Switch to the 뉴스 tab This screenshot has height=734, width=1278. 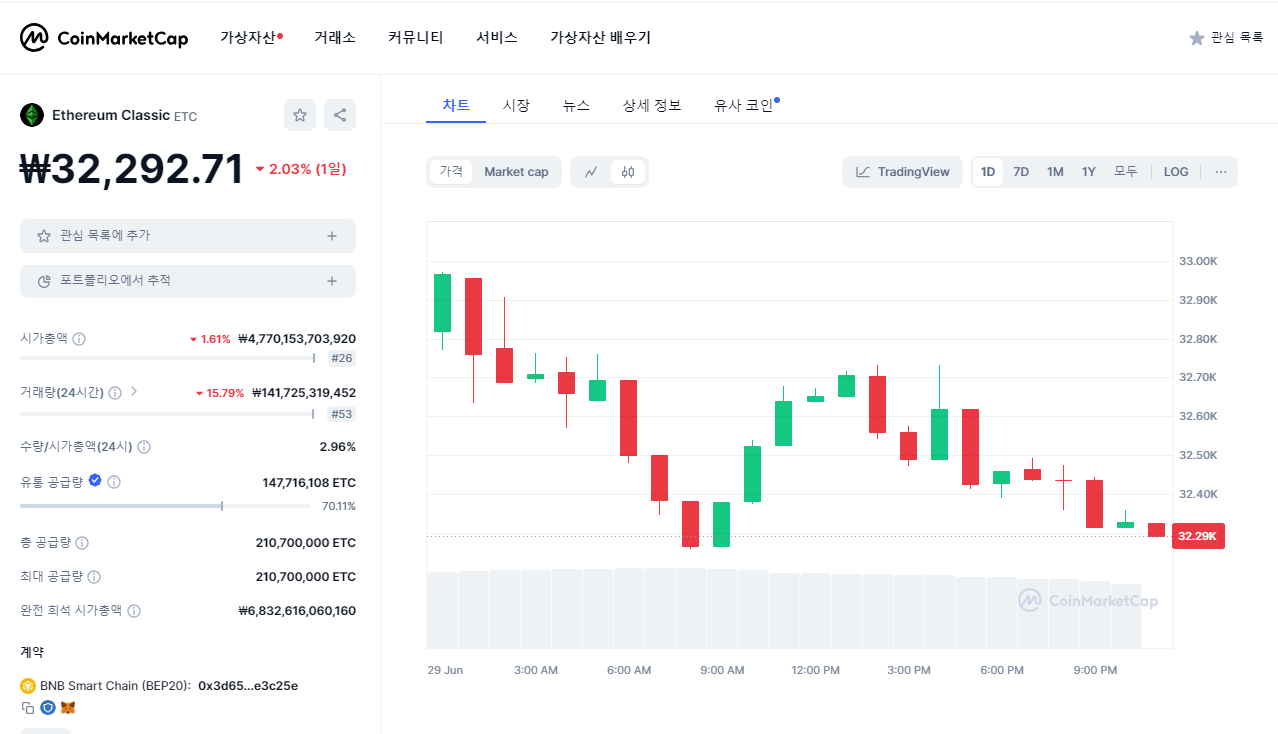576,105
